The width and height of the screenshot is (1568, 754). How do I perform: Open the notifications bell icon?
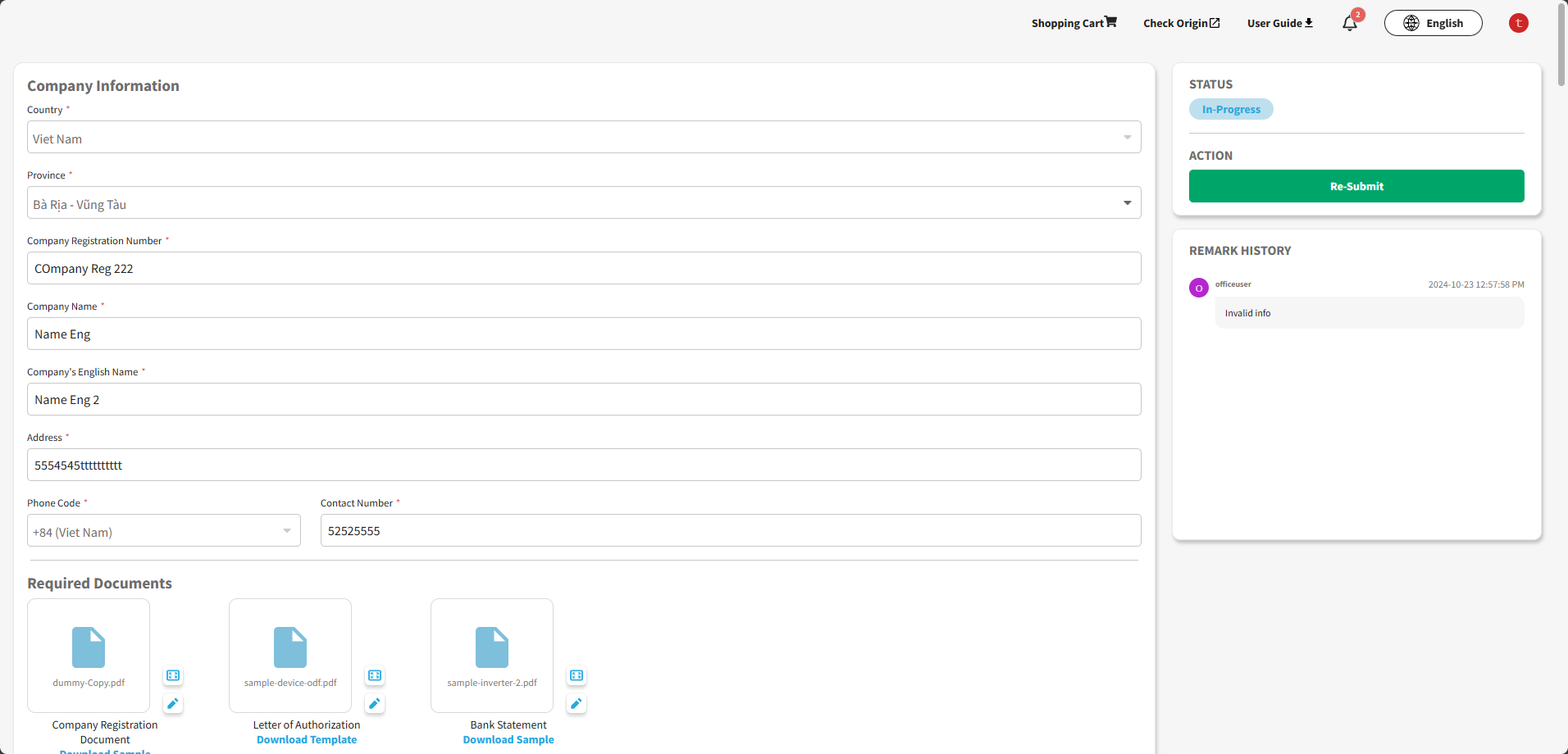click(1349, 24)
